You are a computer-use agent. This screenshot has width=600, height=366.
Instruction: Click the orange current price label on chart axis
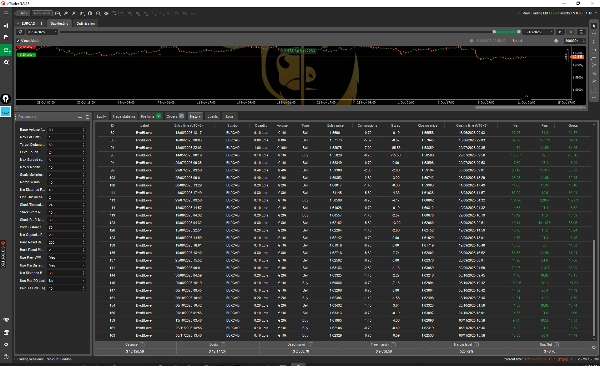577,57
